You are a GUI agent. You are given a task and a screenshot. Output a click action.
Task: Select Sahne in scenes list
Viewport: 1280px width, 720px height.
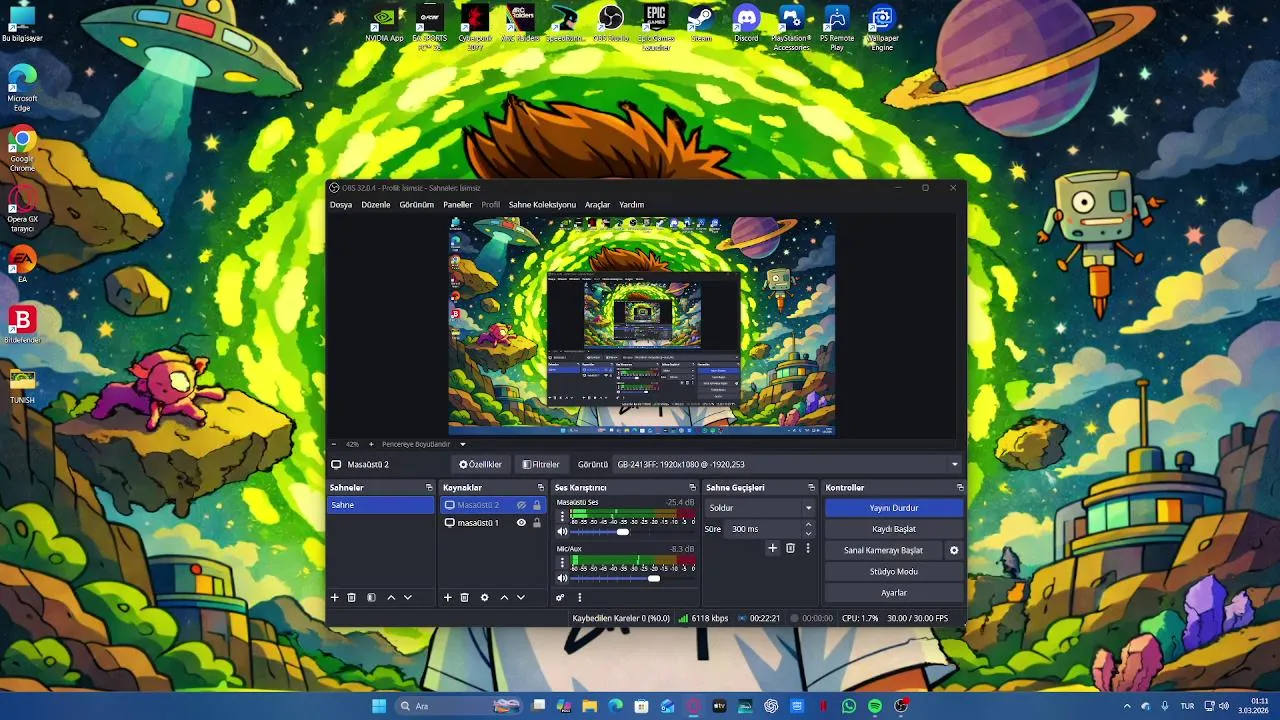381,505
